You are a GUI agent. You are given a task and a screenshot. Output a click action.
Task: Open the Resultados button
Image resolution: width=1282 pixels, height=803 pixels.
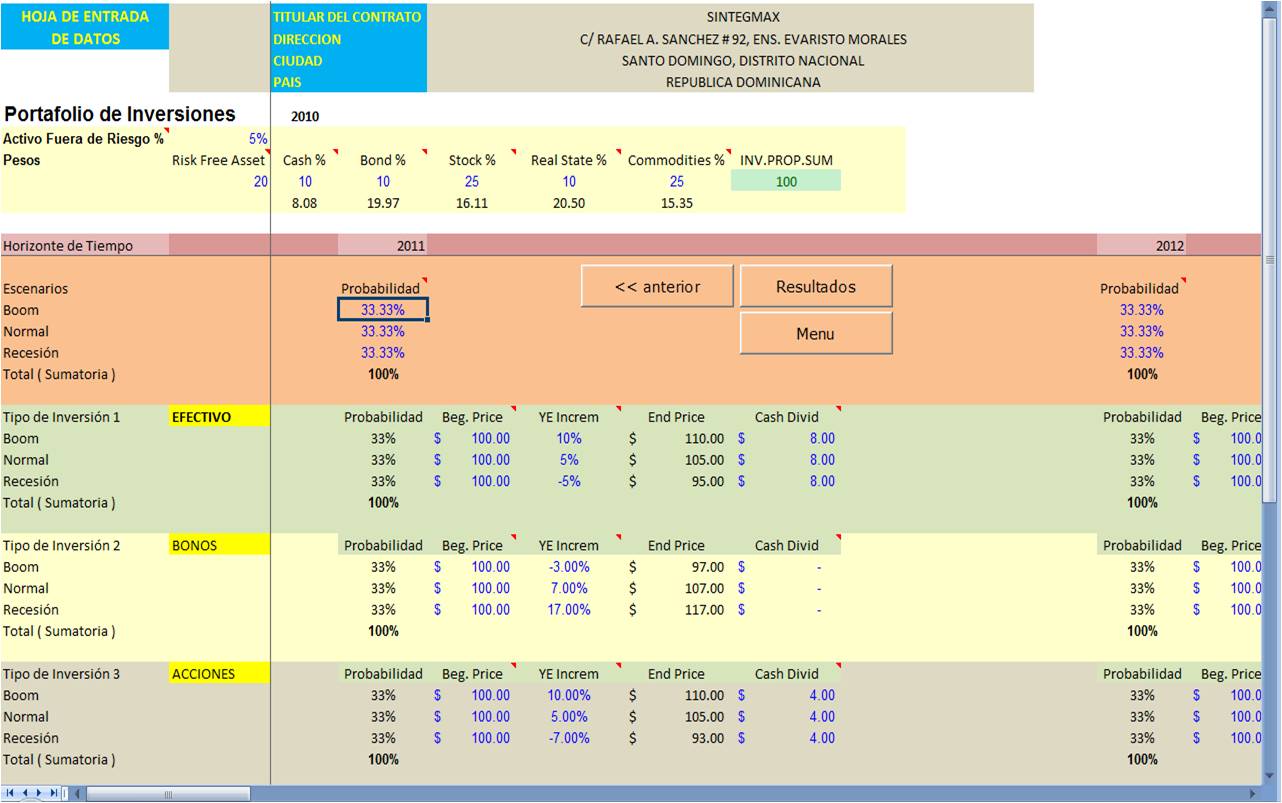(816, 286)
